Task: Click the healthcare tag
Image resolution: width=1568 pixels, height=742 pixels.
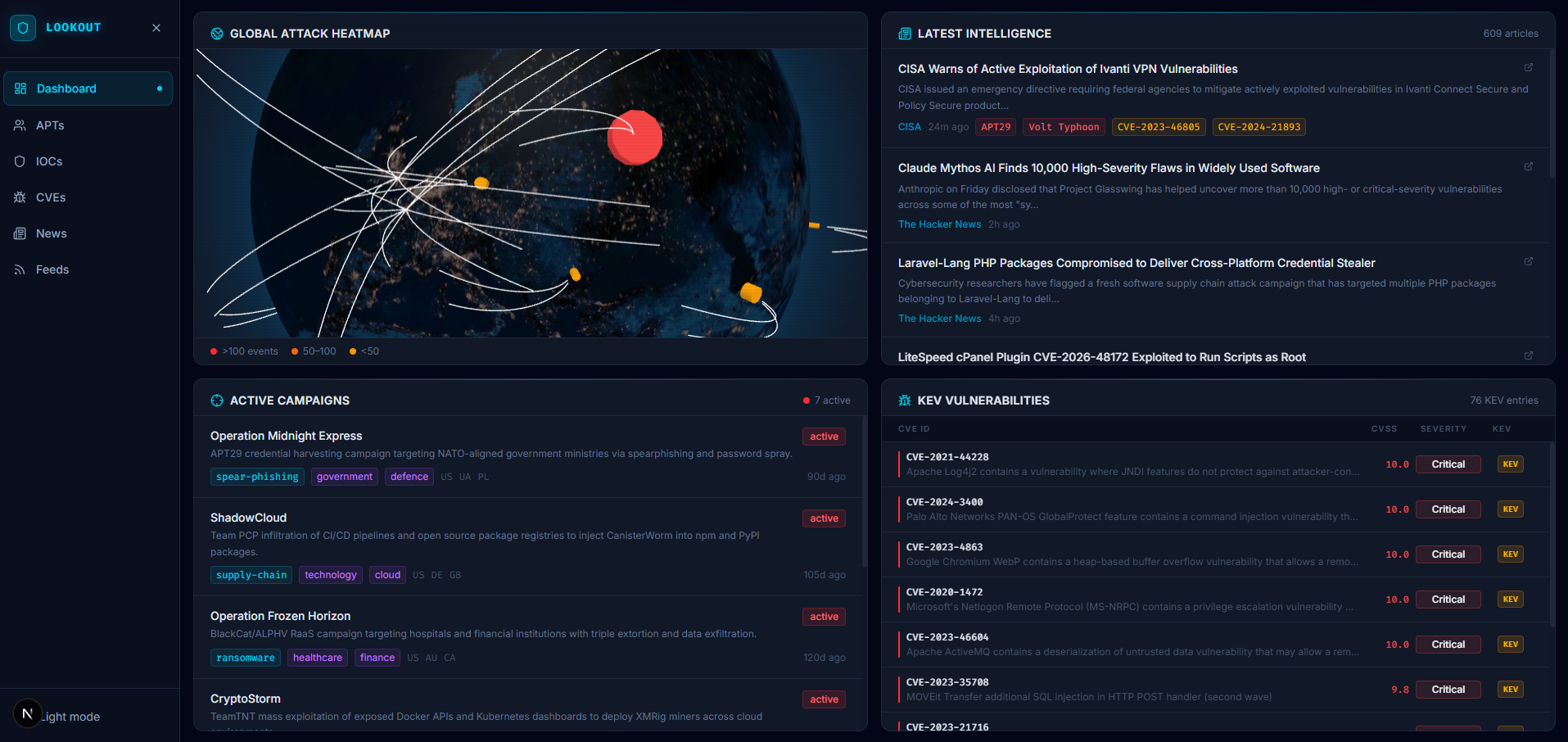Action: coord(318,658)
